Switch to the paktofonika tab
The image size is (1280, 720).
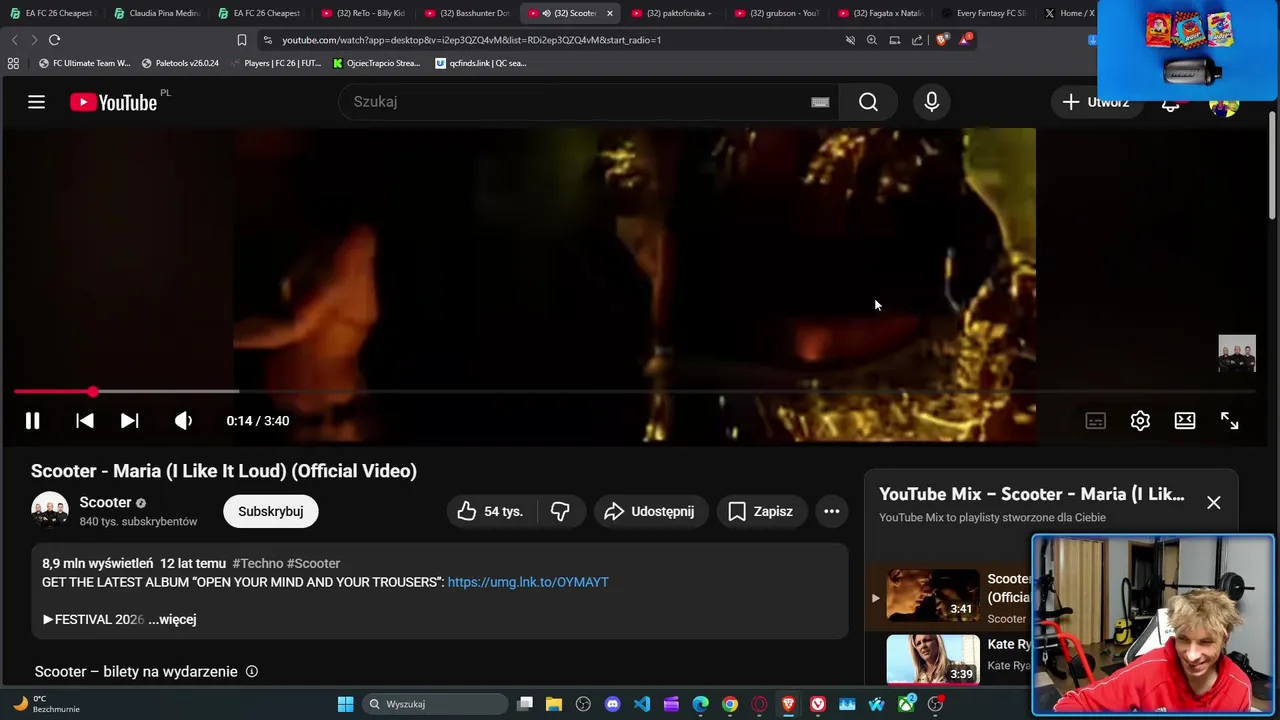pyautogui.click(x=673, y=13)
